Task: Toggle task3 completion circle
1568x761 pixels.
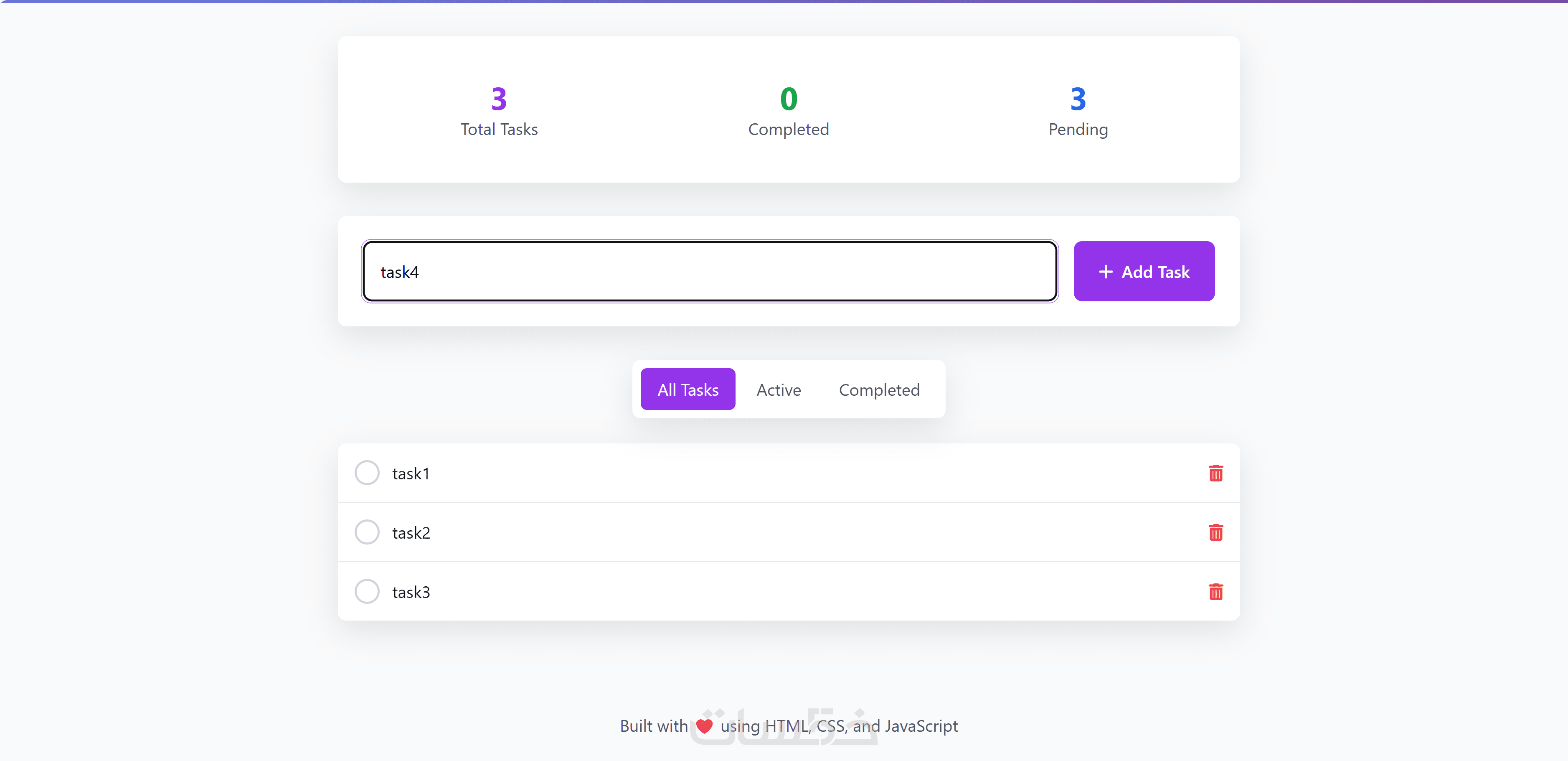Action: 367,591
